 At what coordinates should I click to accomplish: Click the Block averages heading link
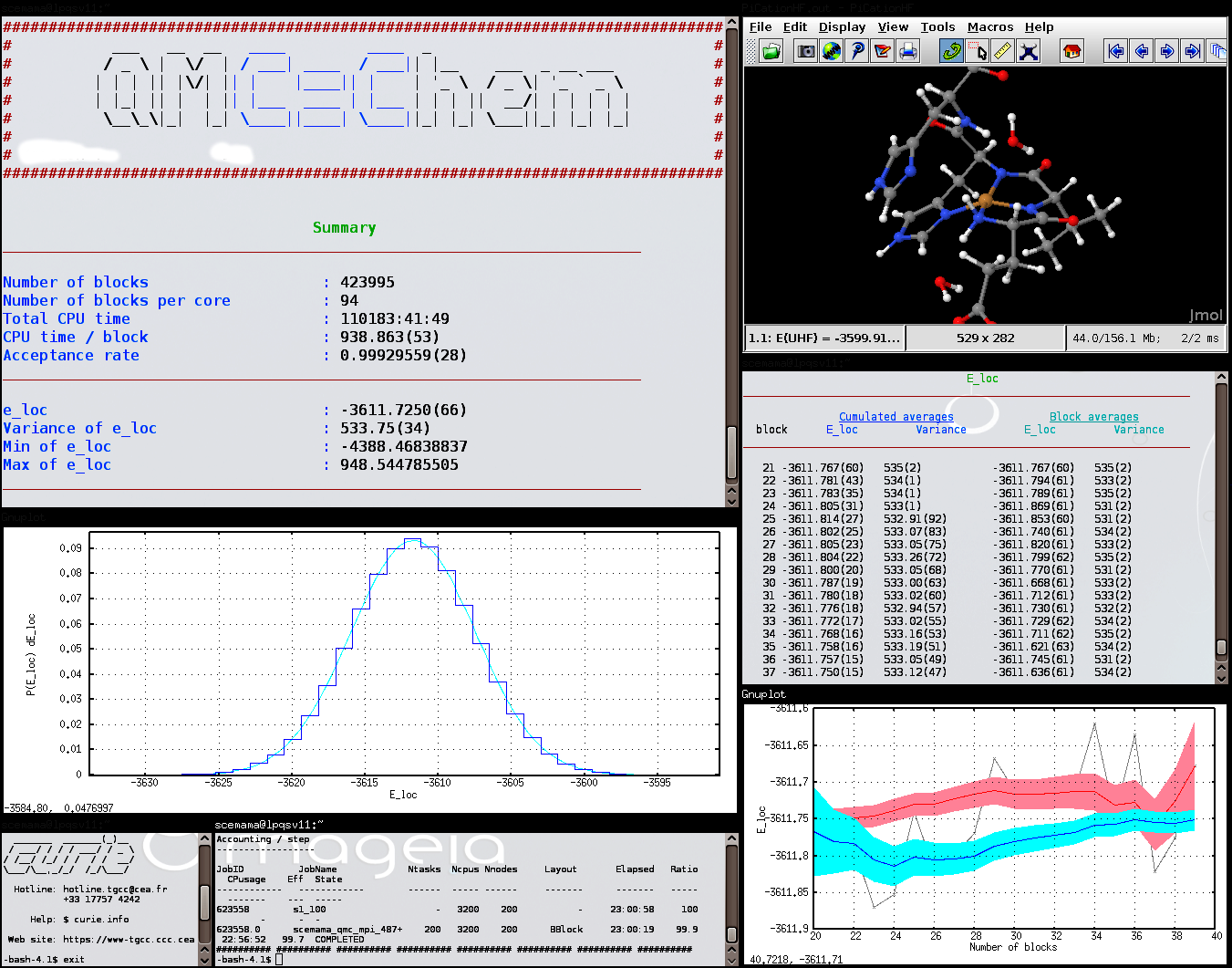[x=1093, y=417]
